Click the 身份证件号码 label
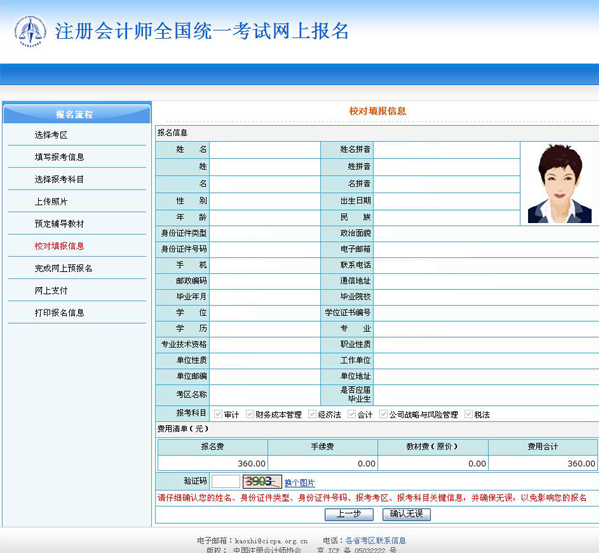The image size is (600, 553). [x=184, y=249]
